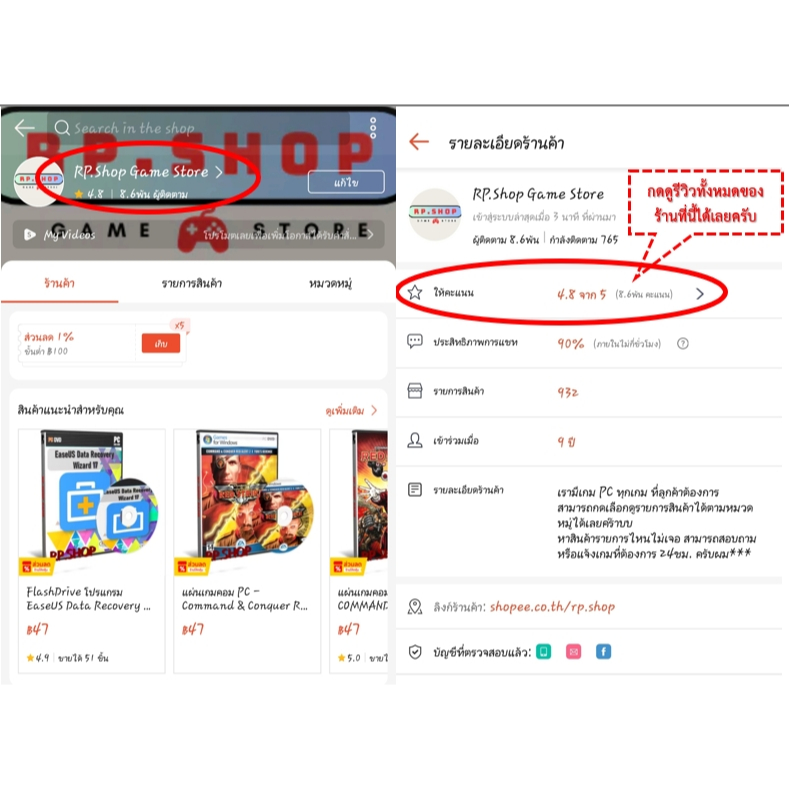Collect the 1% discount voucher
This screenshot has height=789, width=789.
161,343
